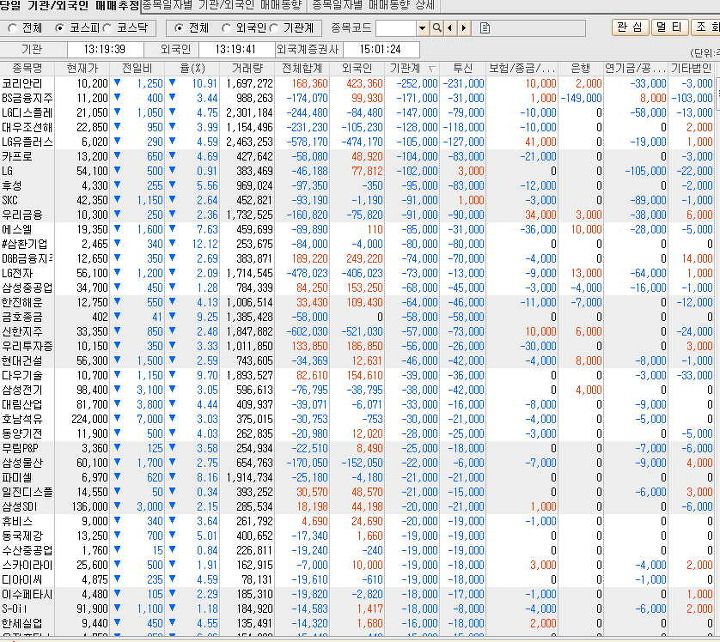Viewport: 720px width, 642px height.
Task: Select the LG디스플레이 stock name
Action: click(27, 113)
